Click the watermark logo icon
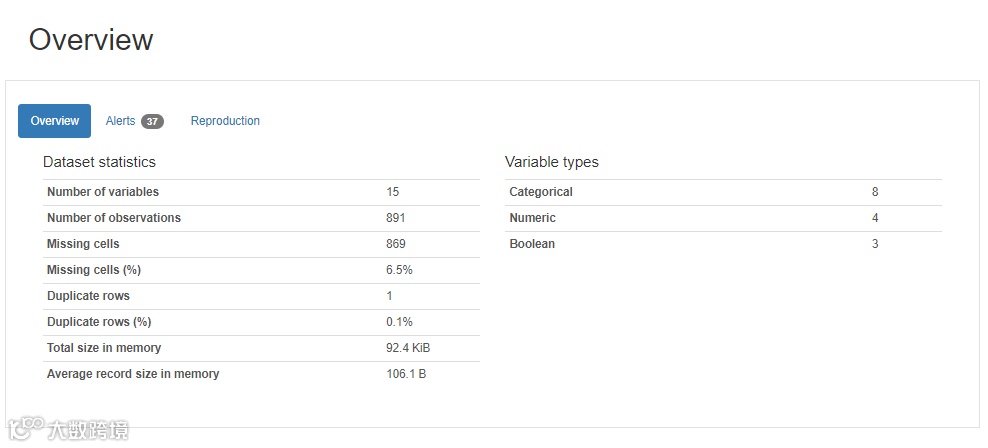The width and height of the screenshot is (988, 448). click(x=26, y=430)
